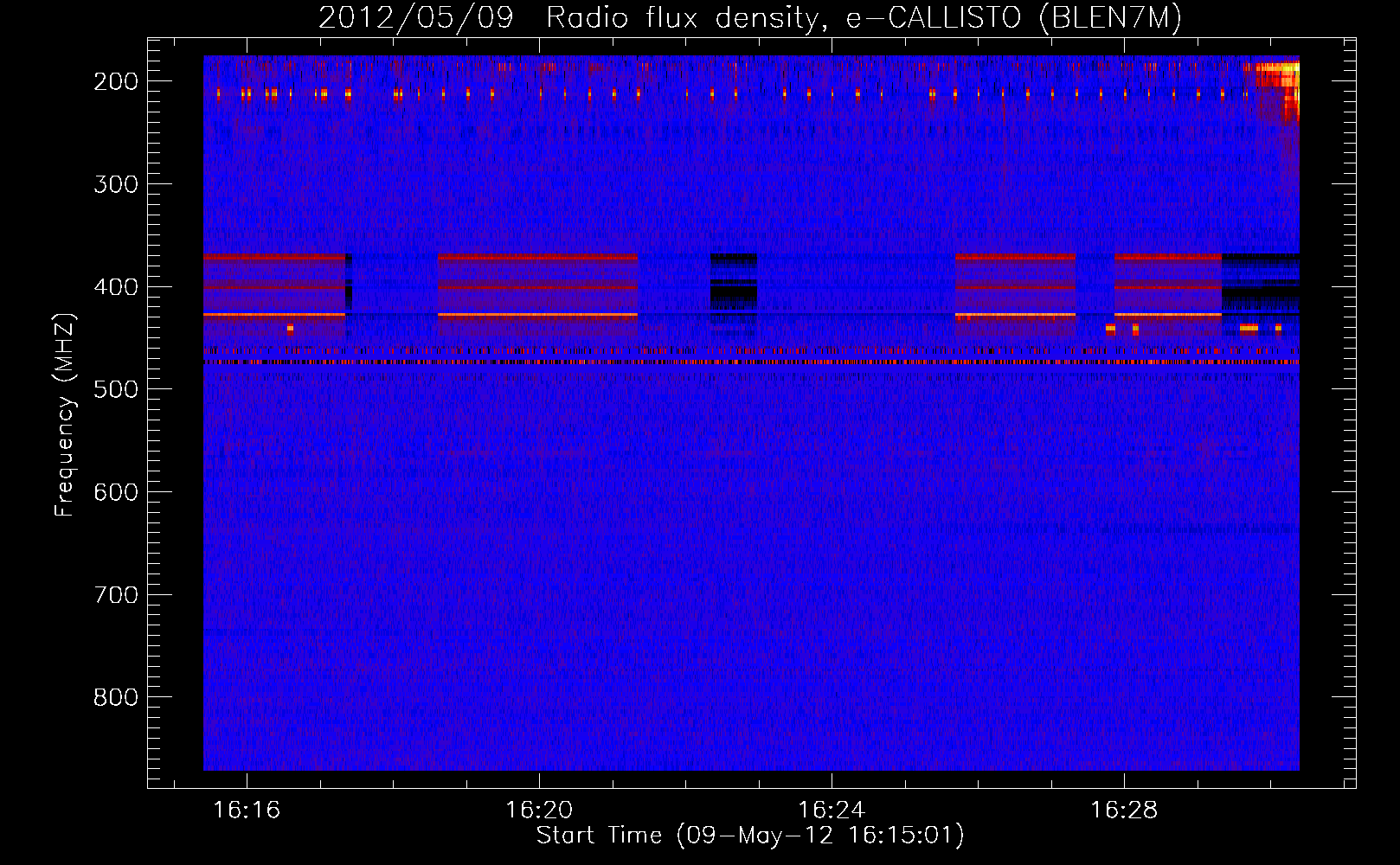Click the 16:20 time tick label
1400x865 pixels.
539,811
